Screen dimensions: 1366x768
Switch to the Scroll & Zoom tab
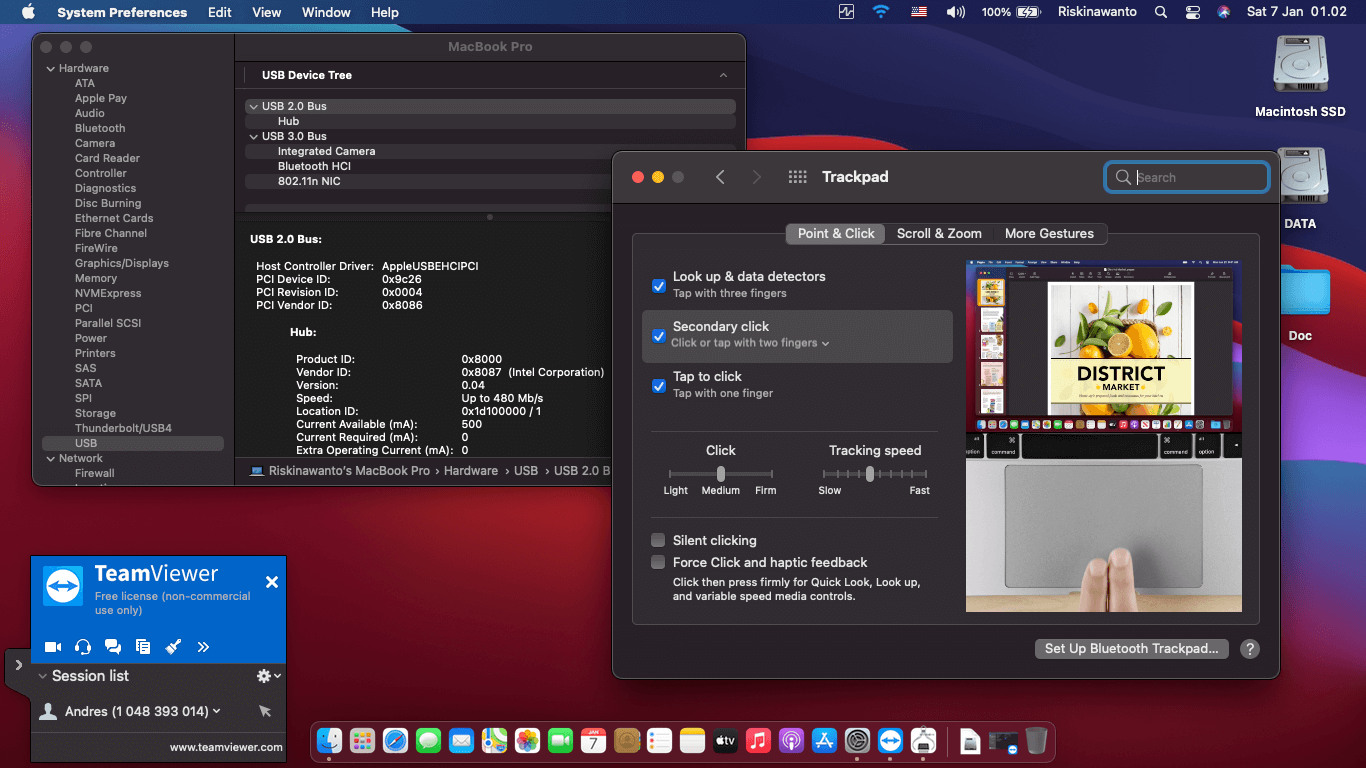(x=938, y=233)
